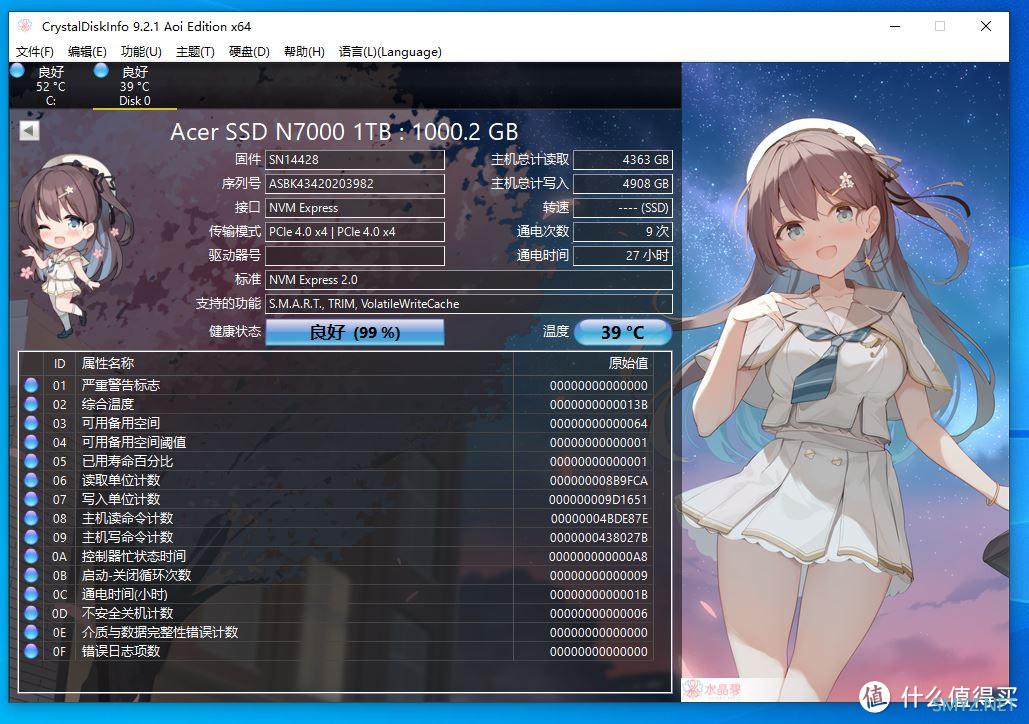Viewport: 1029px width, 724px height.
Task: Click the status orb for attribute 04 可用备用空间阈值
Action: 31,442
